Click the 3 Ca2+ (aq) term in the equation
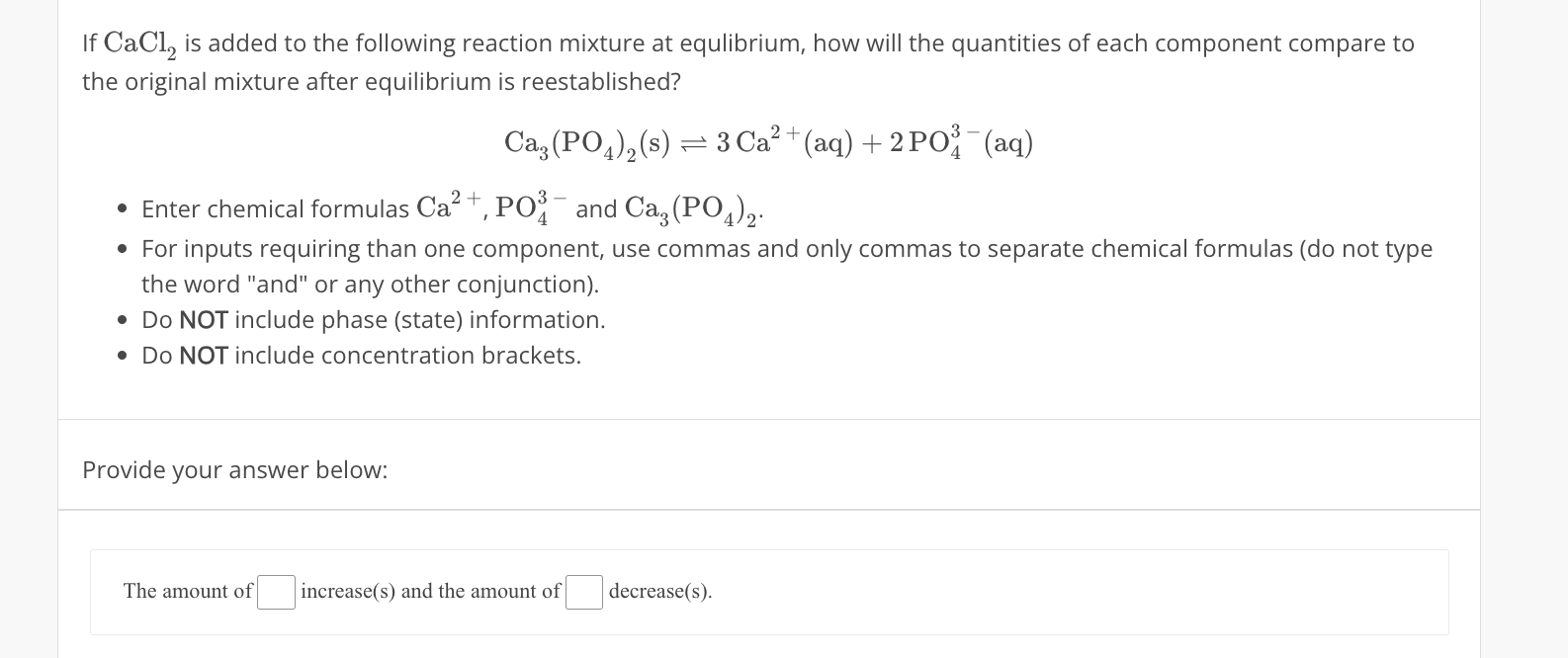1568x658 pixels. [783, 141]
